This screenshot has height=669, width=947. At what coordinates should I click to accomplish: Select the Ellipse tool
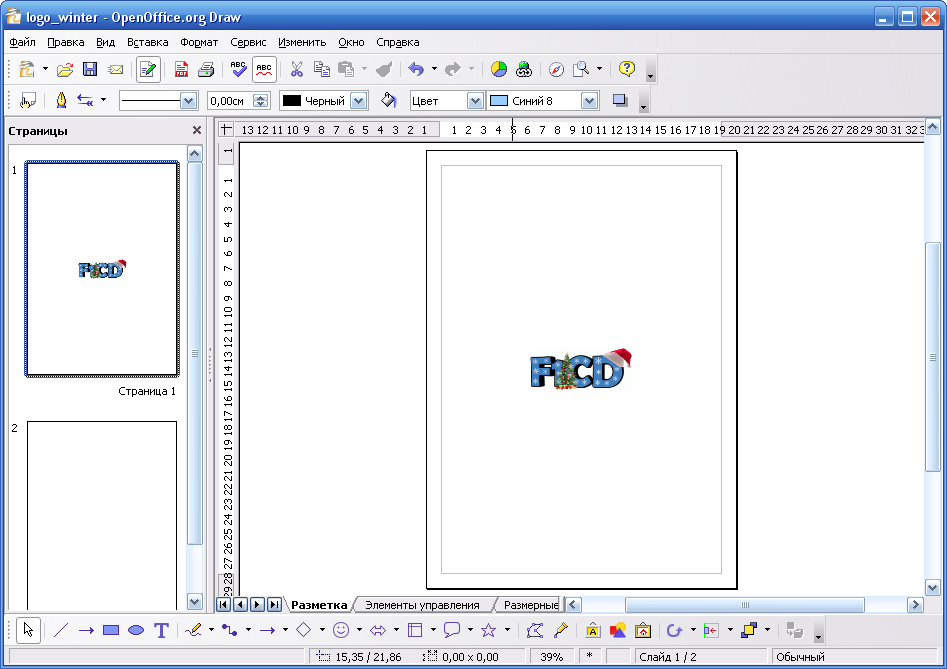136,630
